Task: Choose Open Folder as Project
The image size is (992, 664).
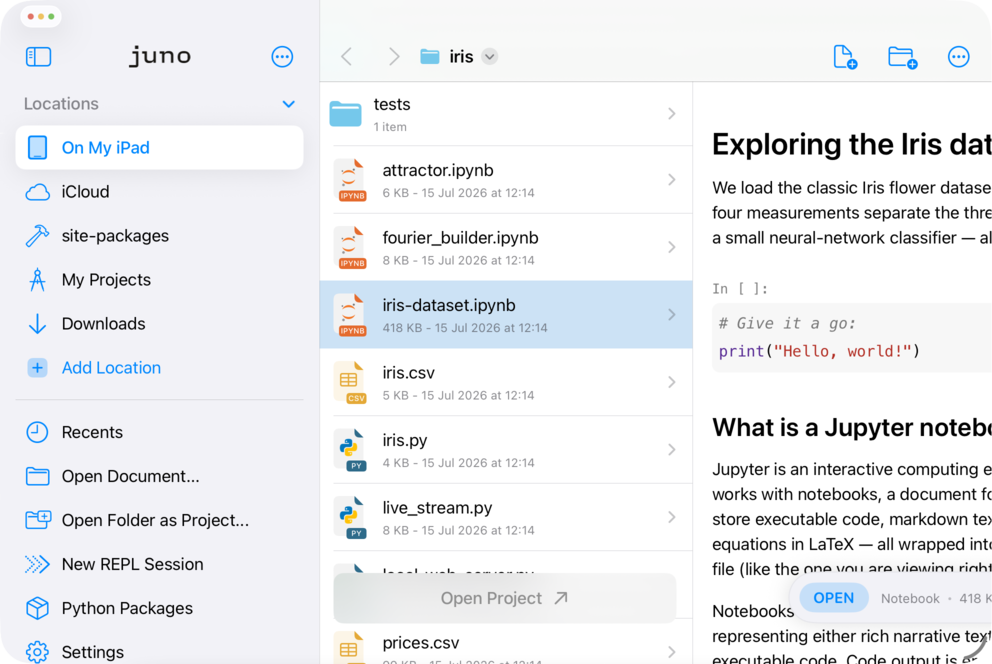Action: pos(159,520)
